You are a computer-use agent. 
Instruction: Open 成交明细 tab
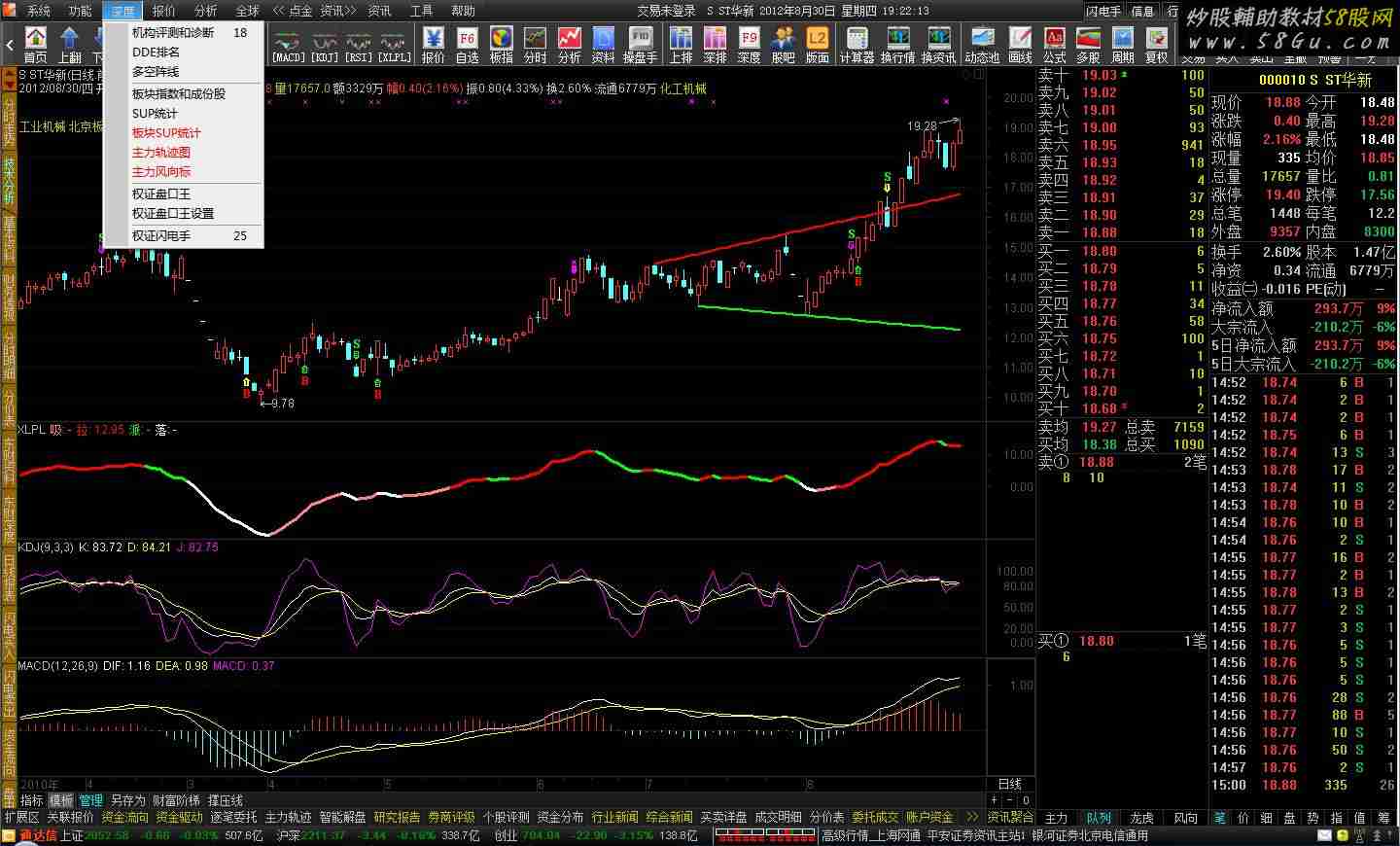point(779,817)
